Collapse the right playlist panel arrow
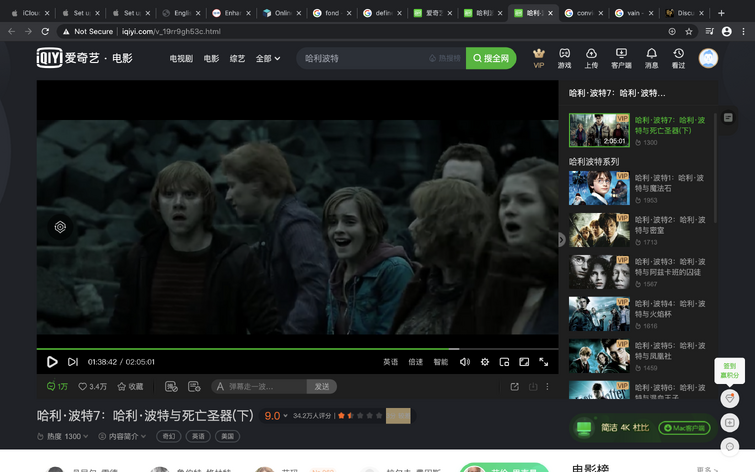The image size is (755, 472). pyautogui.click(x=561, y=239)
